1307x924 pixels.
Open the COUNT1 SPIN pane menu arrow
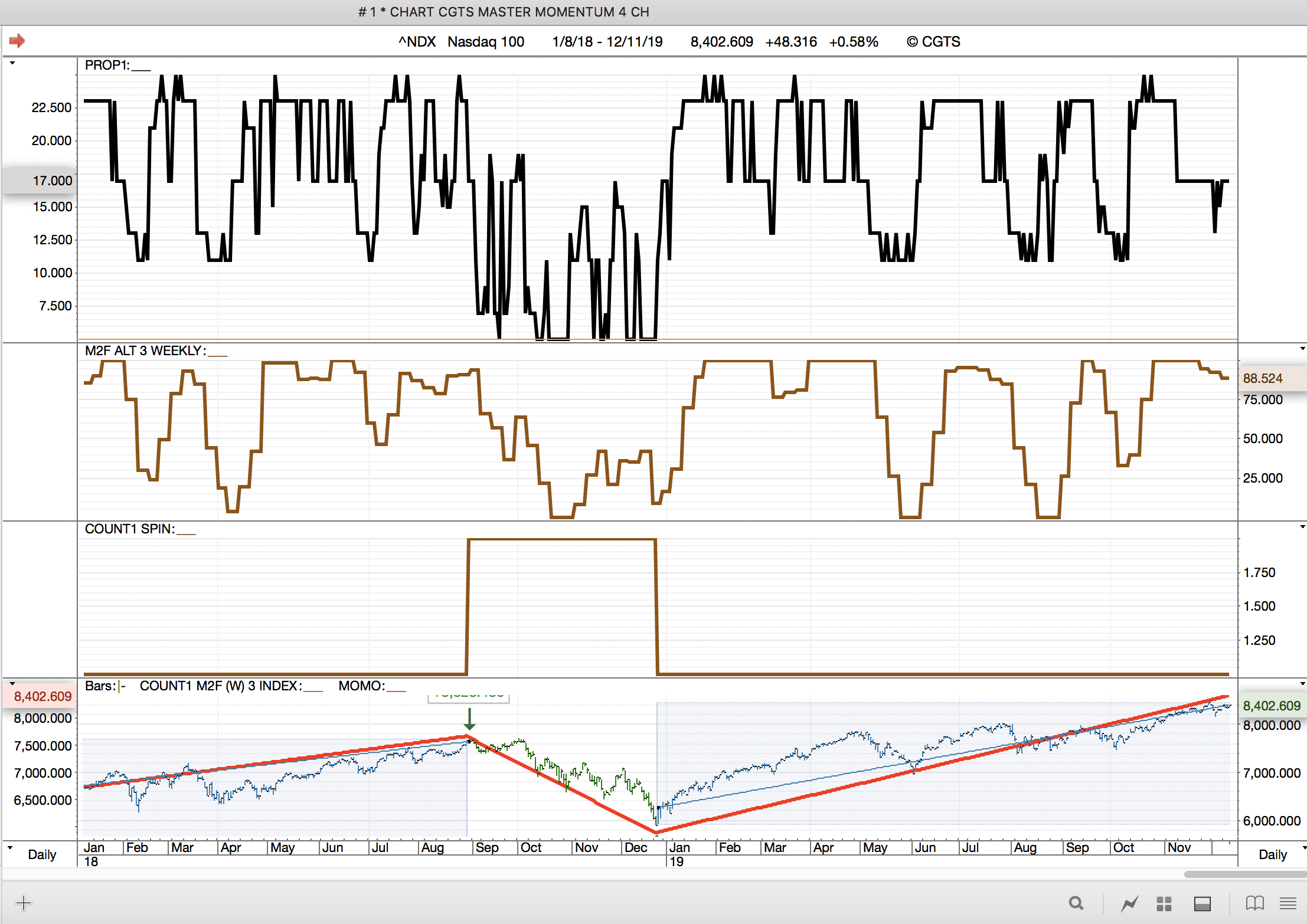tap(1302, 526)
